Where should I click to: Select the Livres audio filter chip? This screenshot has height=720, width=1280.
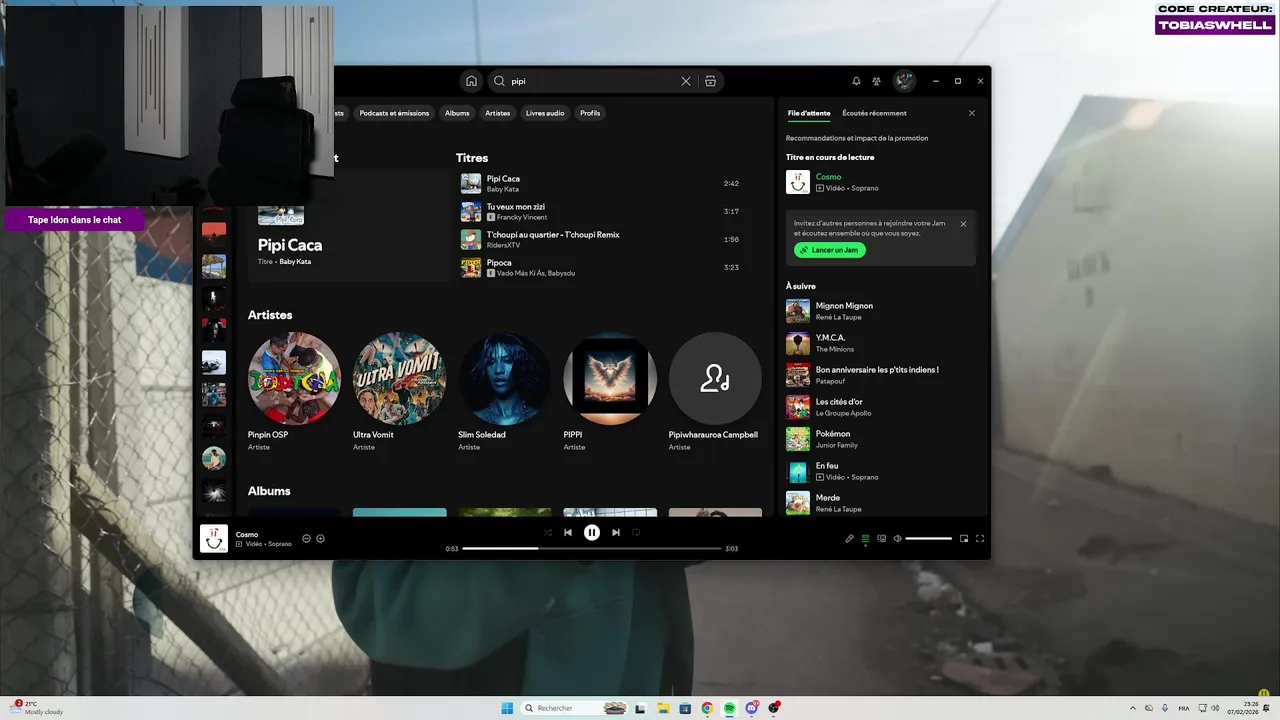[x=545, y=113]
